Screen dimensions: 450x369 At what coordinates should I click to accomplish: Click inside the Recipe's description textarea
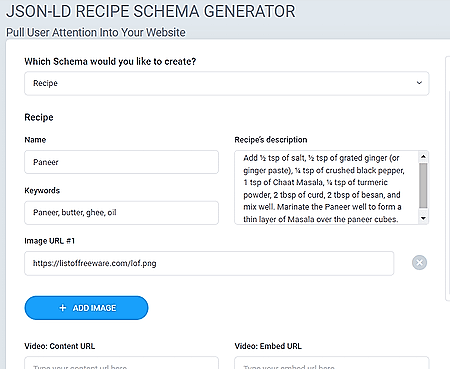click(x=327, y=188)
